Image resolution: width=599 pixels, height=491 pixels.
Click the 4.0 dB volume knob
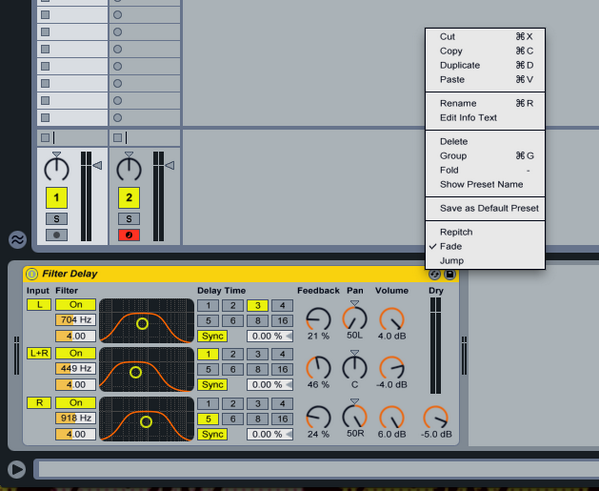[392, 319]
